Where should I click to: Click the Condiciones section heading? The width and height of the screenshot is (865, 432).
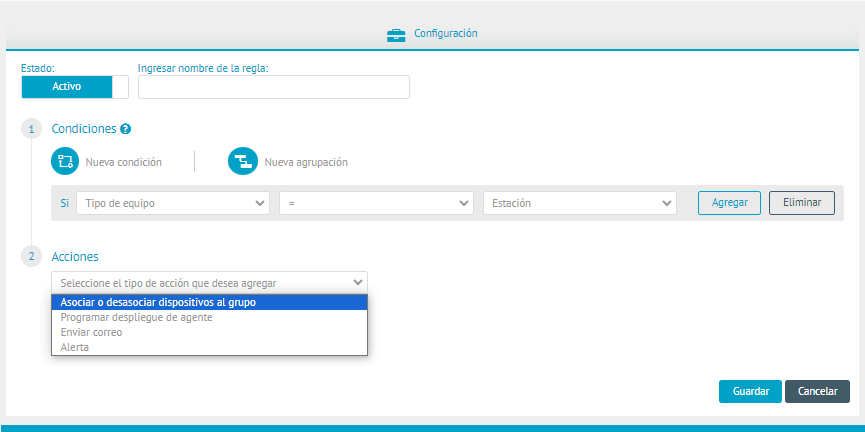click(84, 129)
